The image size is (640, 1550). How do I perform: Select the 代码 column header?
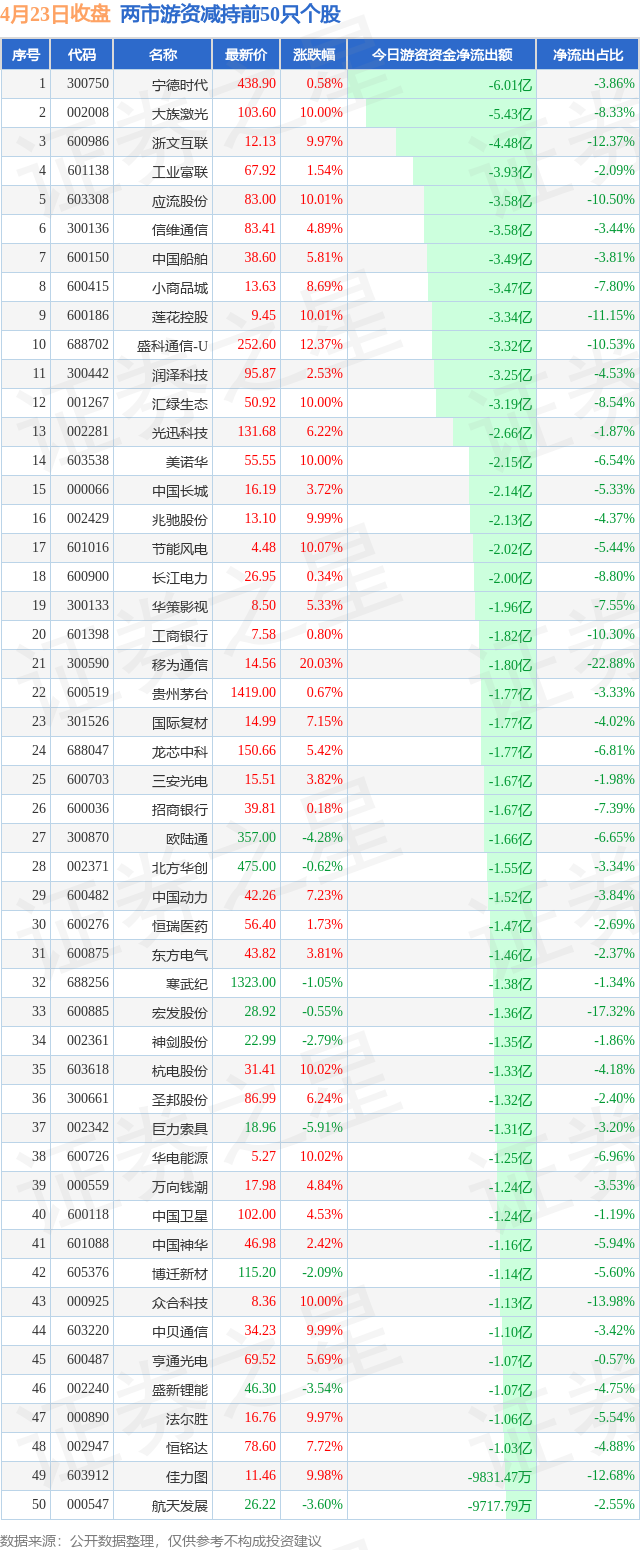(x=82, y=55)
